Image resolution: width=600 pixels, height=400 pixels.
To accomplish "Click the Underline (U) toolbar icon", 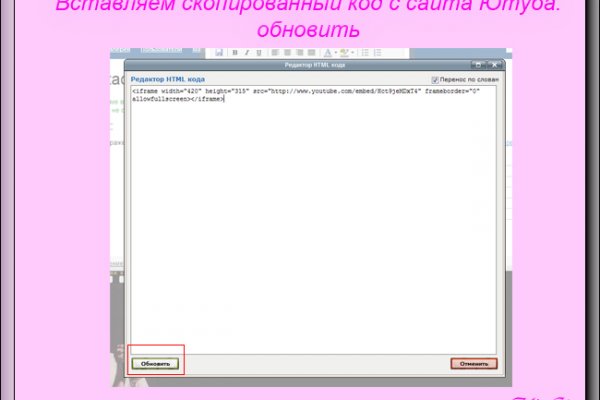I will pyautogui.click(x=259, y=52).
